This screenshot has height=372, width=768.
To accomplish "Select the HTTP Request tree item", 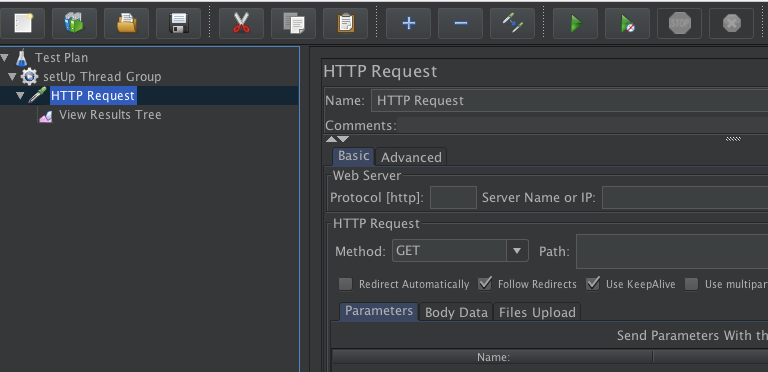I will pyautogui.click(x=93, y=95).
